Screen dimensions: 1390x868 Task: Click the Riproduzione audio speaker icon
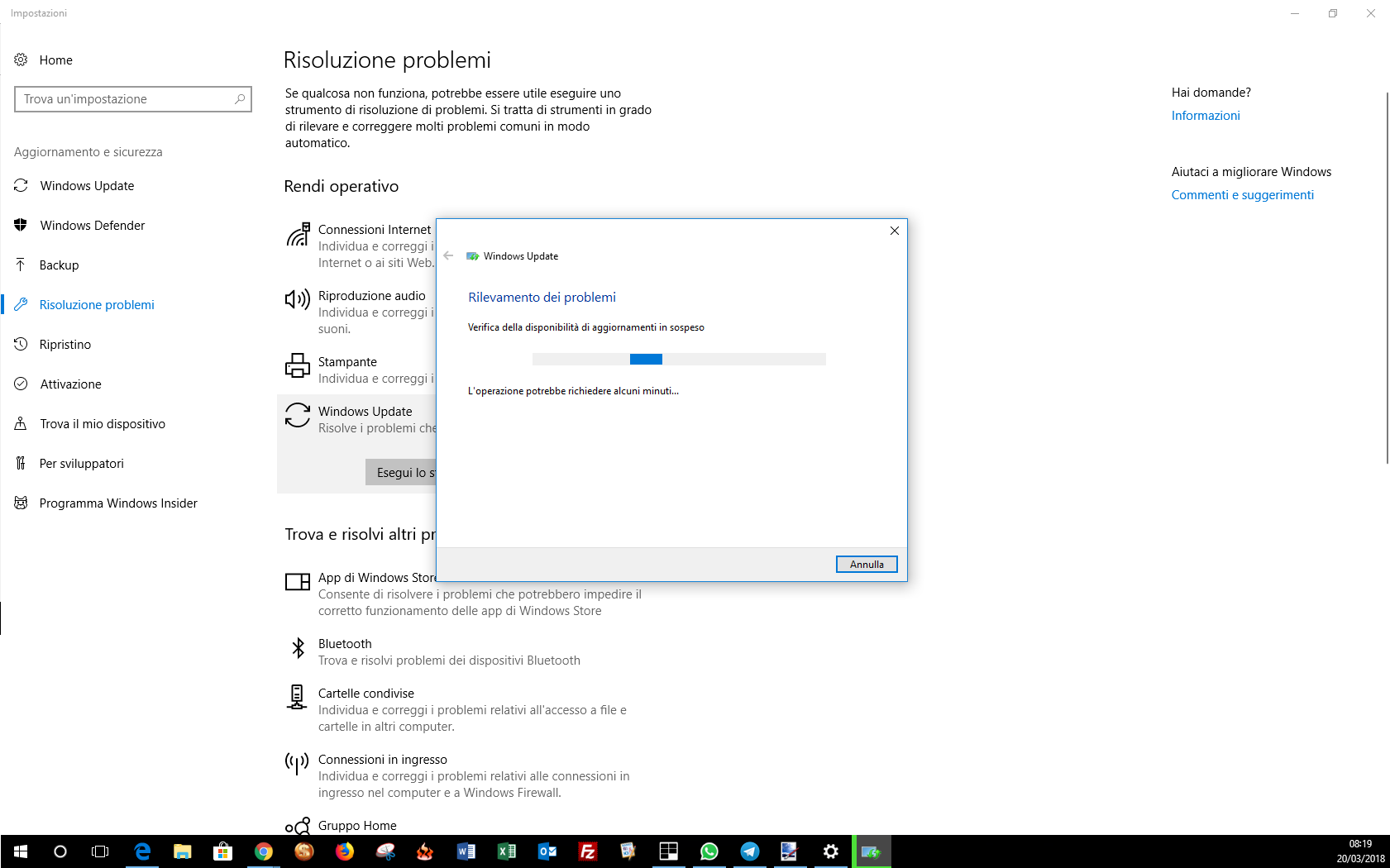pyautogui.click(x=298, y=299)
